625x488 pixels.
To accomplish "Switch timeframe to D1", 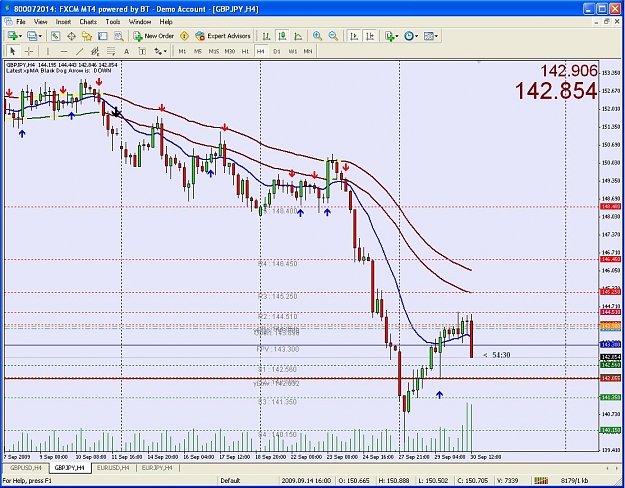I will tap(277, 51).
